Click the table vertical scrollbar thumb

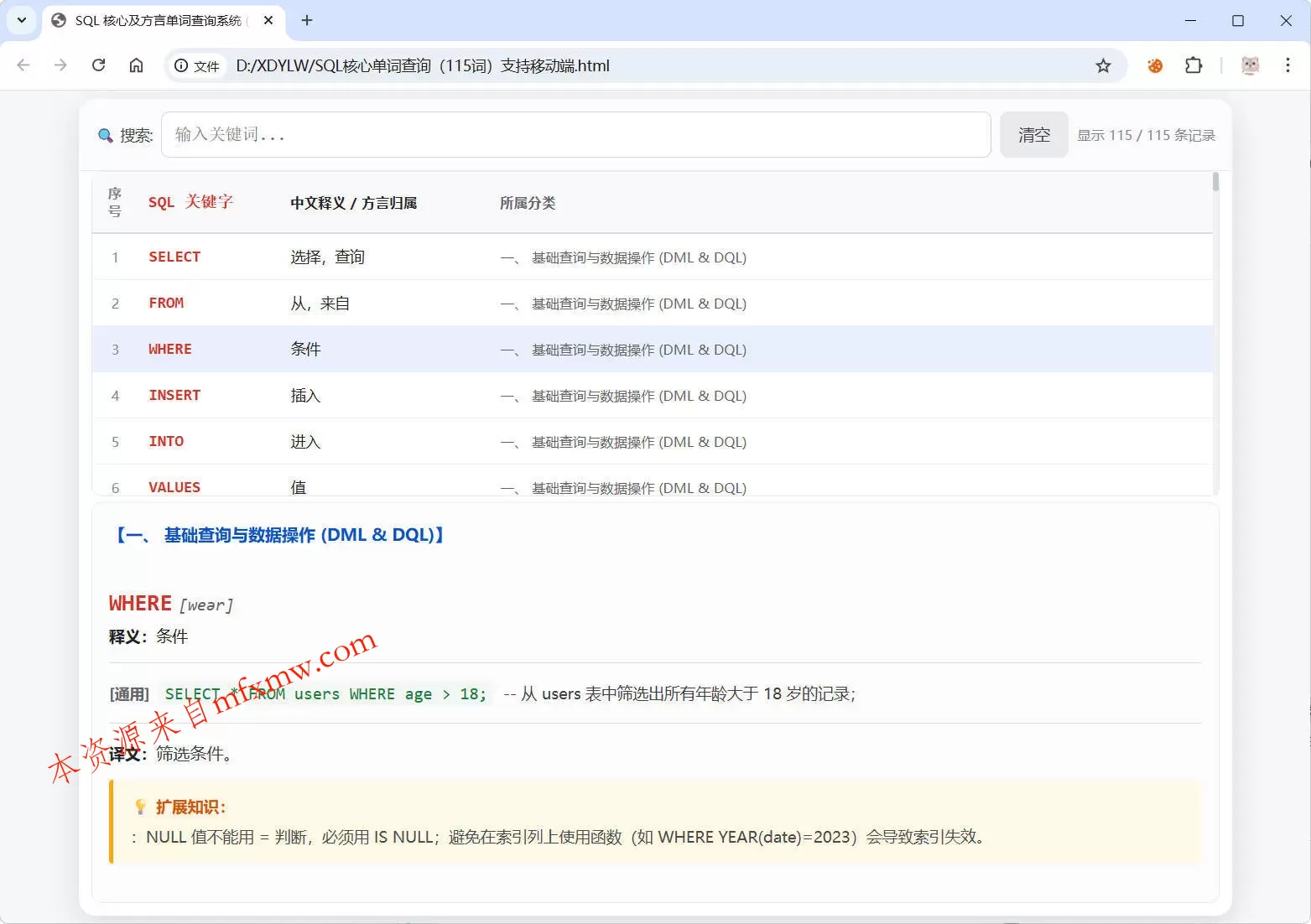pyautogui.click(x=1215, y=182)
